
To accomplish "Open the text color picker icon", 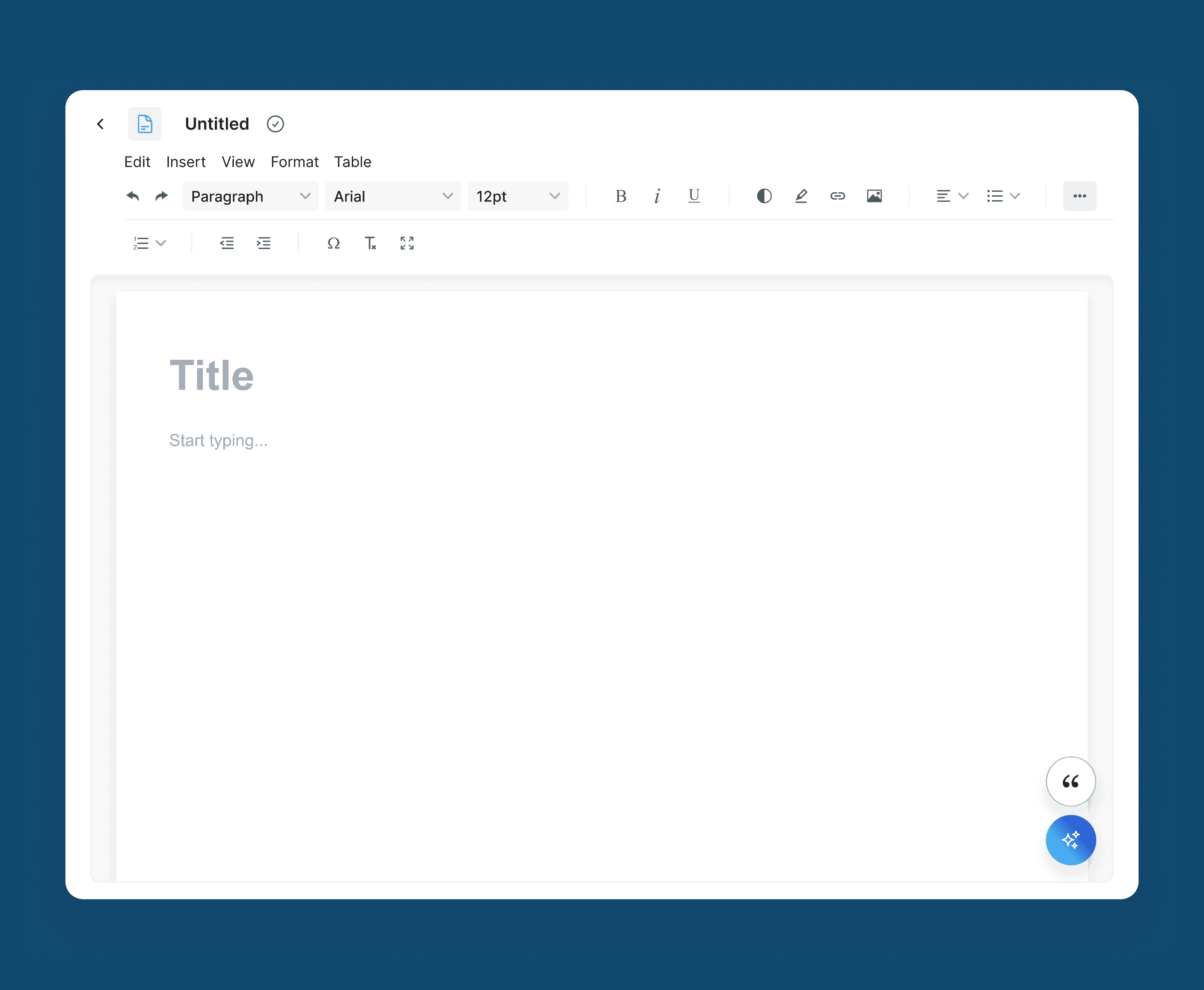I will point(764,196).
